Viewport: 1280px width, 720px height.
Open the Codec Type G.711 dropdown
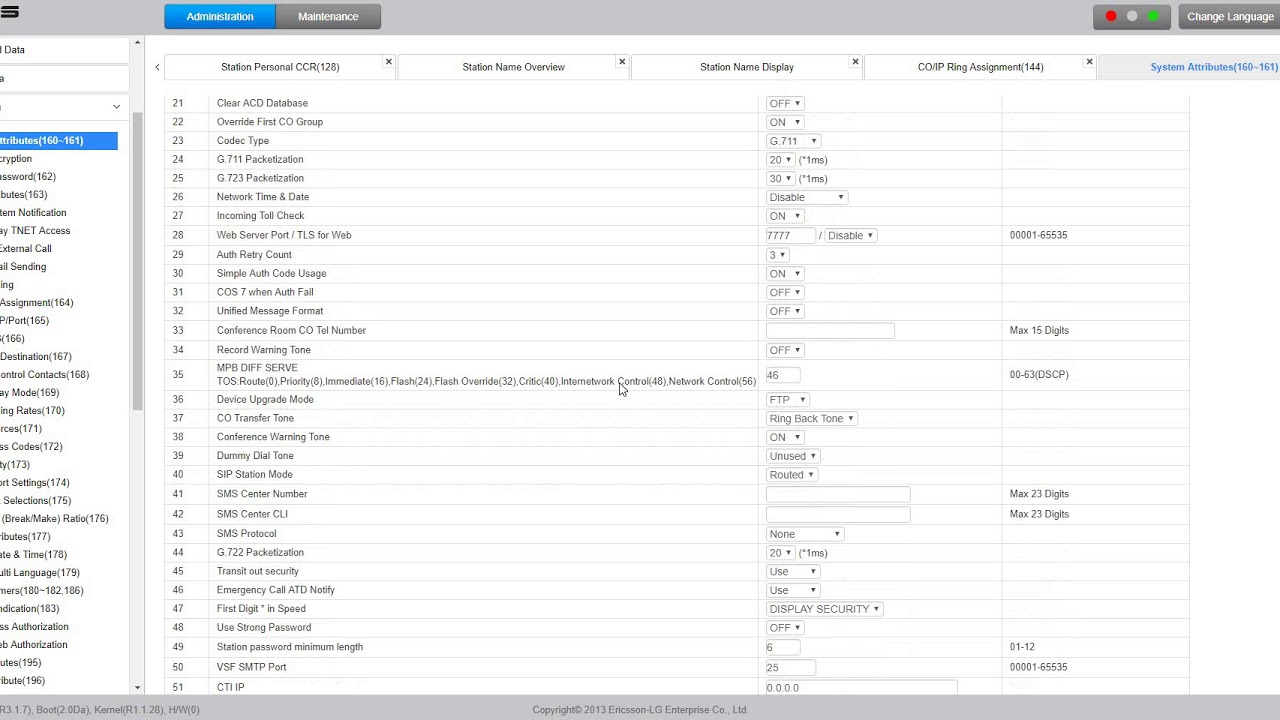tap(793, 141)
